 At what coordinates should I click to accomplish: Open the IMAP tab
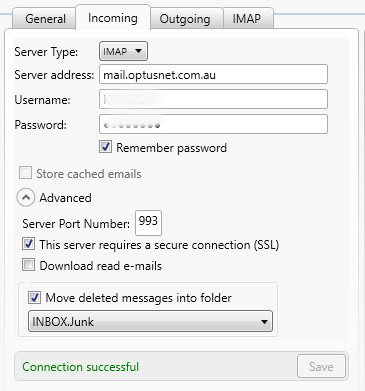click(x=247, y=19)
